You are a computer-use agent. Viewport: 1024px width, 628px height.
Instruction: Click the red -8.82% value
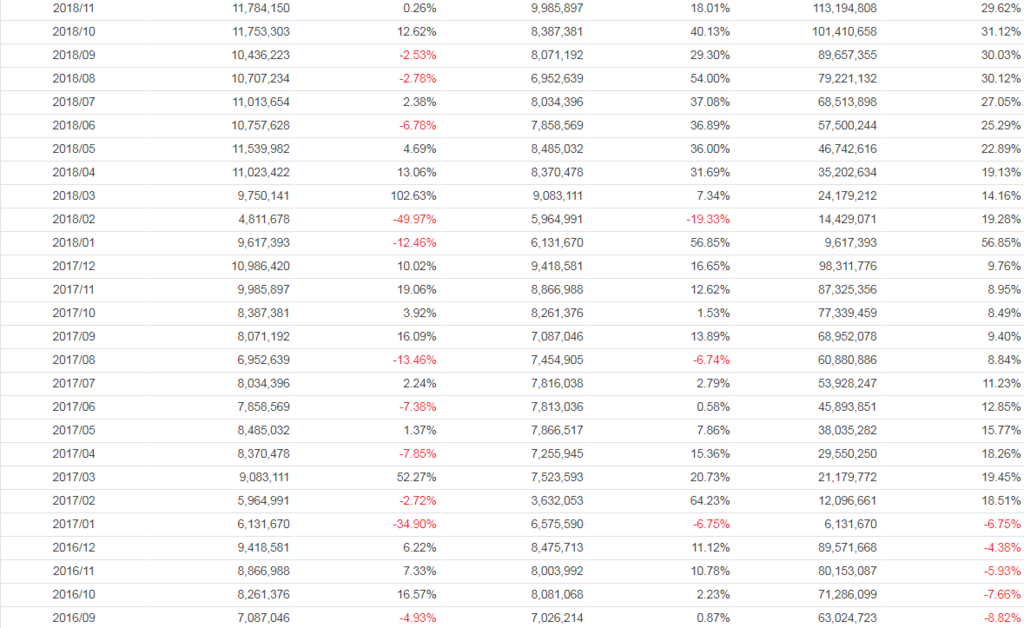(x=1001, y=618)
